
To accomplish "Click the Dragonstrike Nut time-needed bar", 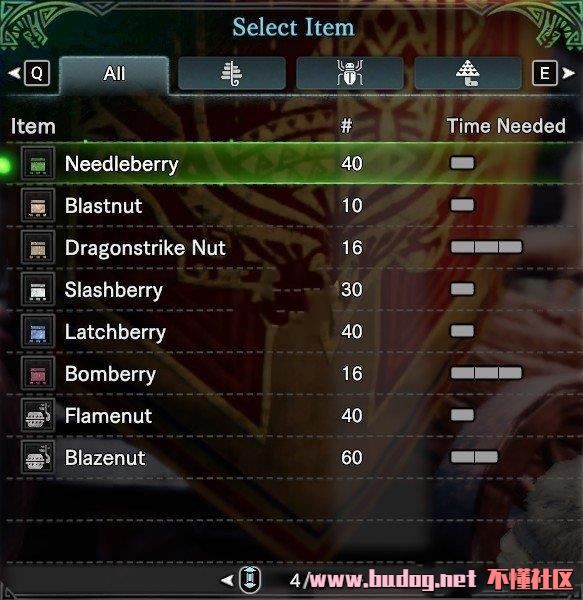I will (486, 247).
